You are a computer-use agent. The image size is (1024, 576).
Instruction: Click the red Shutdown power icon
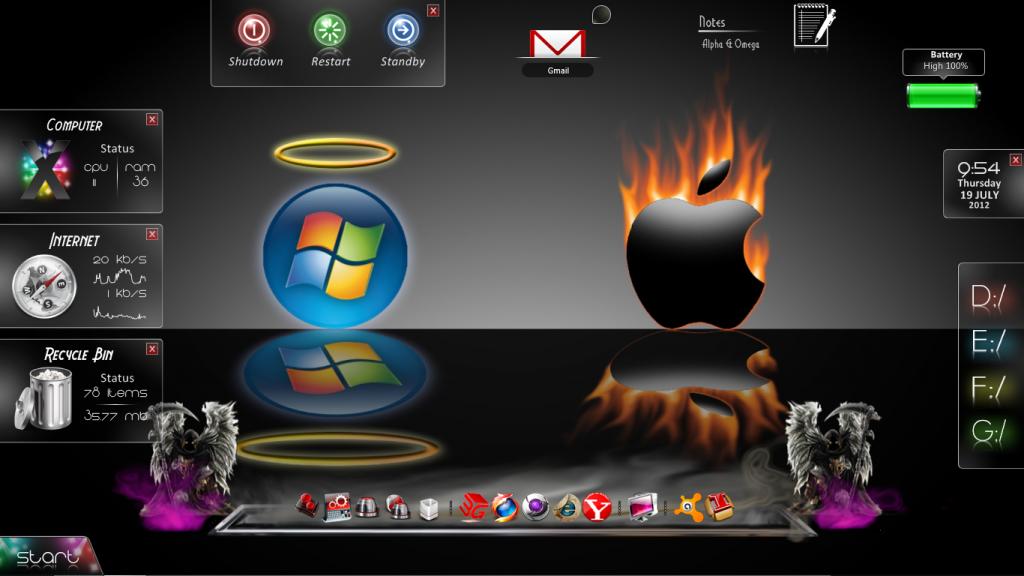[x=254, y=30]
